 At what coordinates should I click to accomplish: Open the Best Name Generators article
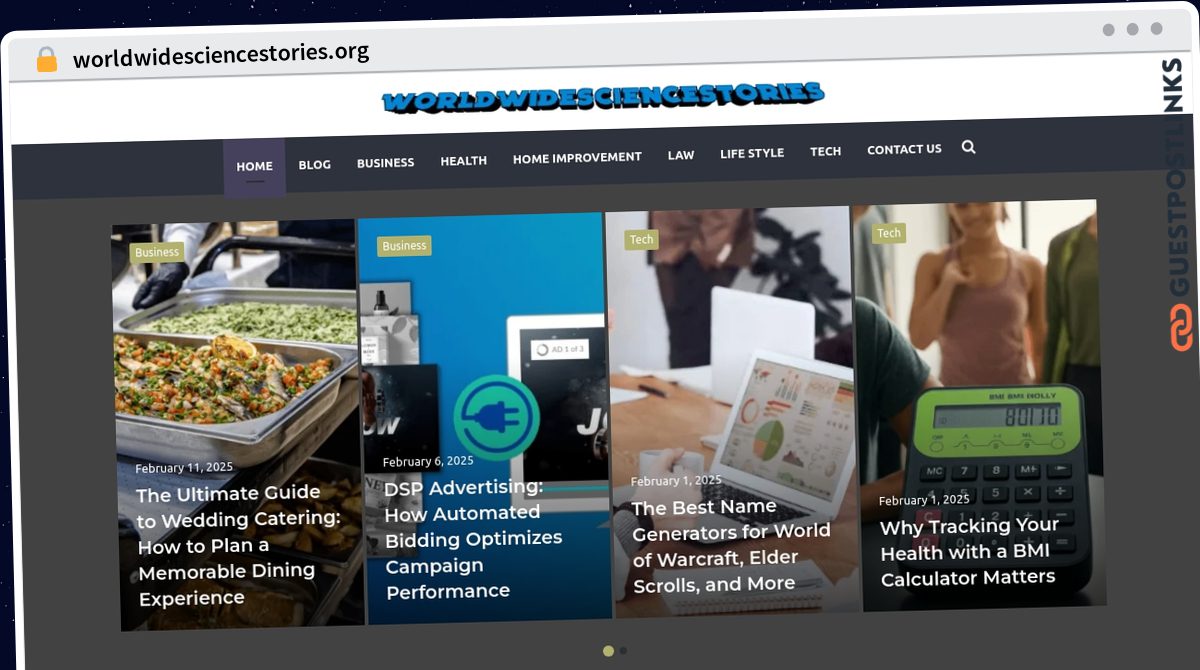tap(731, 546)
